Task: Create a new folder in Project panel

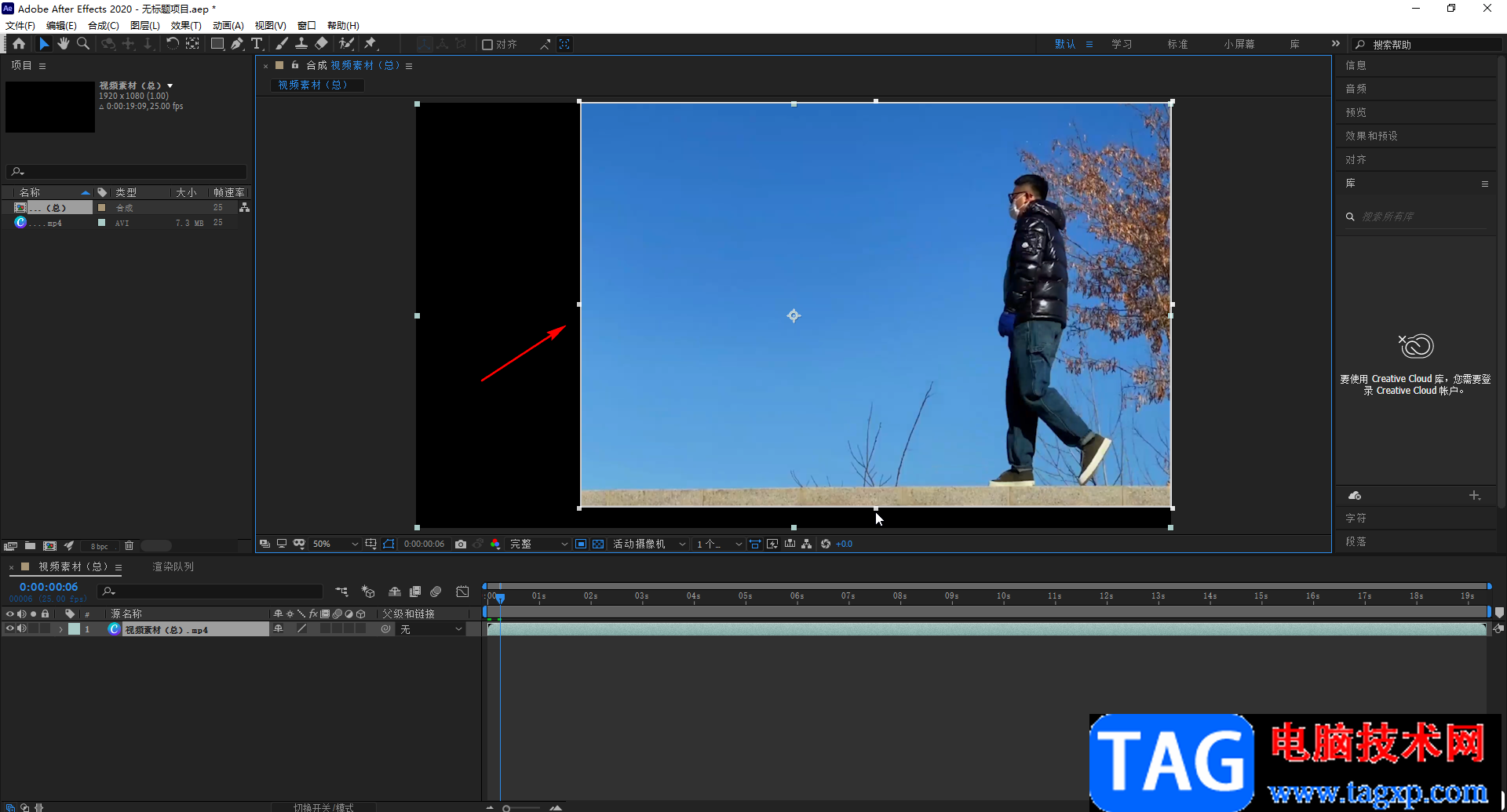Action: point(30,546)
